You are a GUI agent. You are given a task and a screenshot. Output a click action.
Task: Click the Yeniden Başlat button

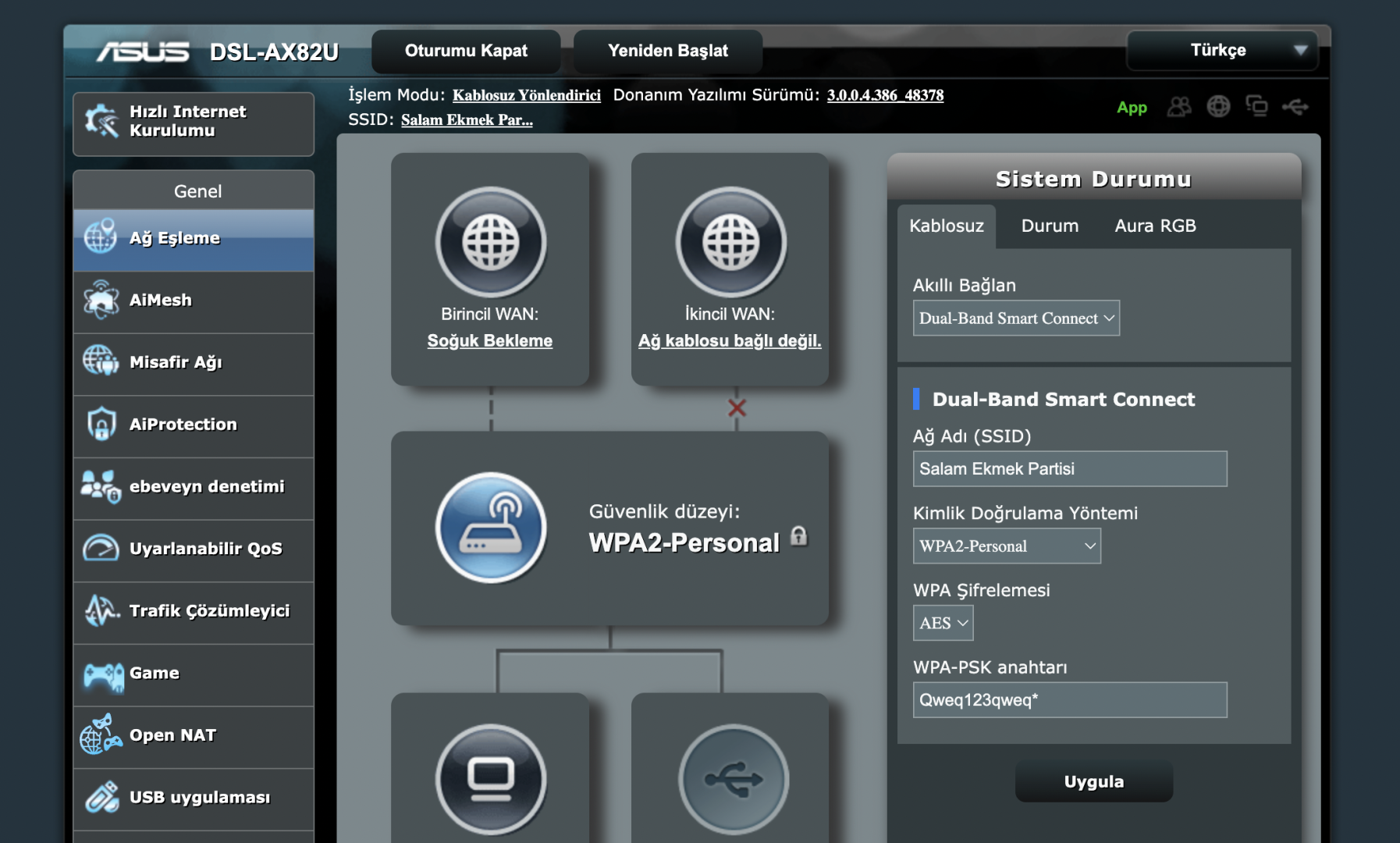tap(668, 51)
